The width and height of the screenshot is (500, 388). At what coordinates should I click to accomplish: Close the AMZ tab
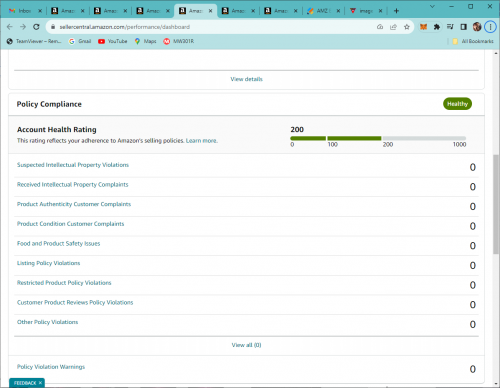click(x=338, y=11)
